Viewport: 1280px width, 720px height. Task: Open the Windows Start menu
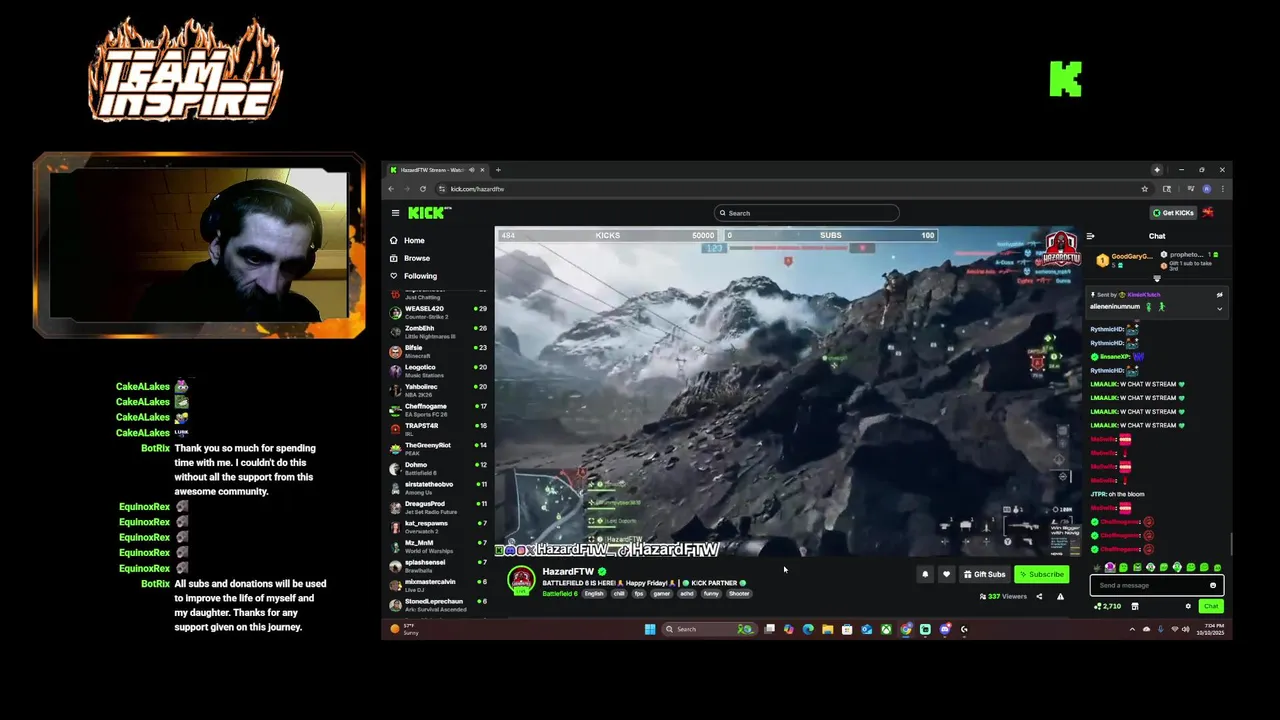(650, 629)
